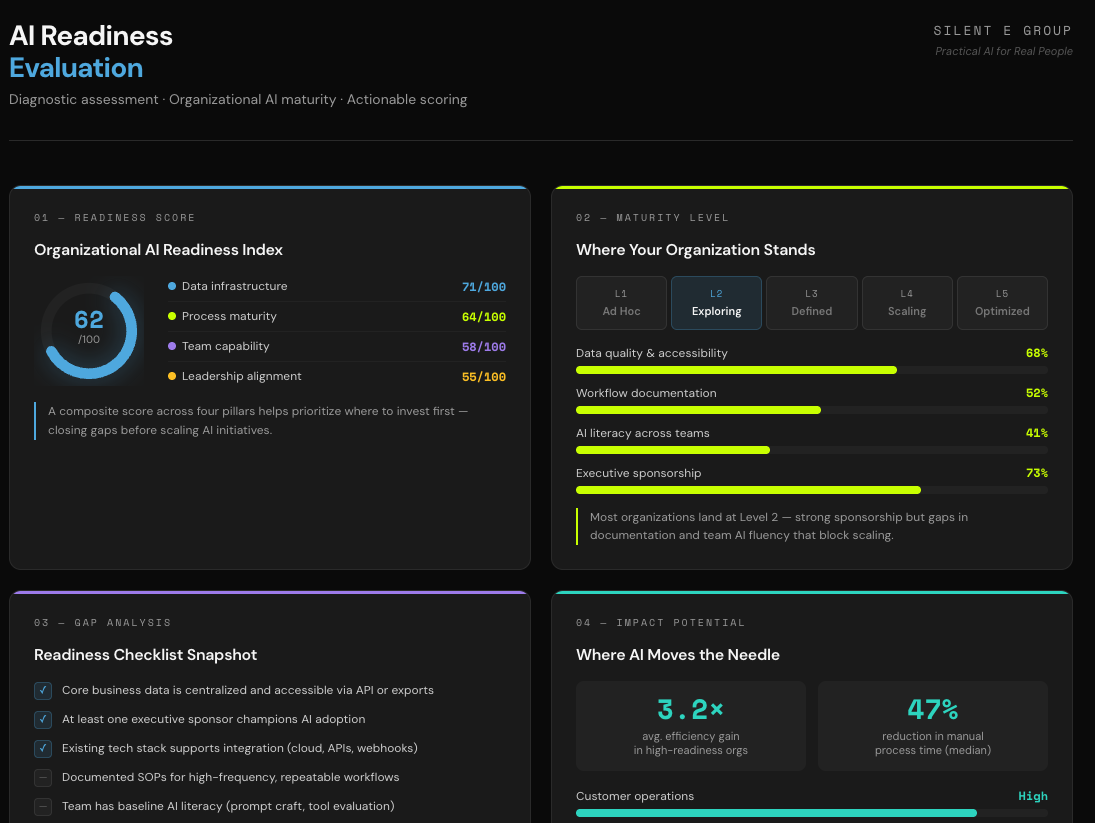Click the 62/100 readiness score
This screenshot has width=1095, height=823.
(x=89, y=321)
